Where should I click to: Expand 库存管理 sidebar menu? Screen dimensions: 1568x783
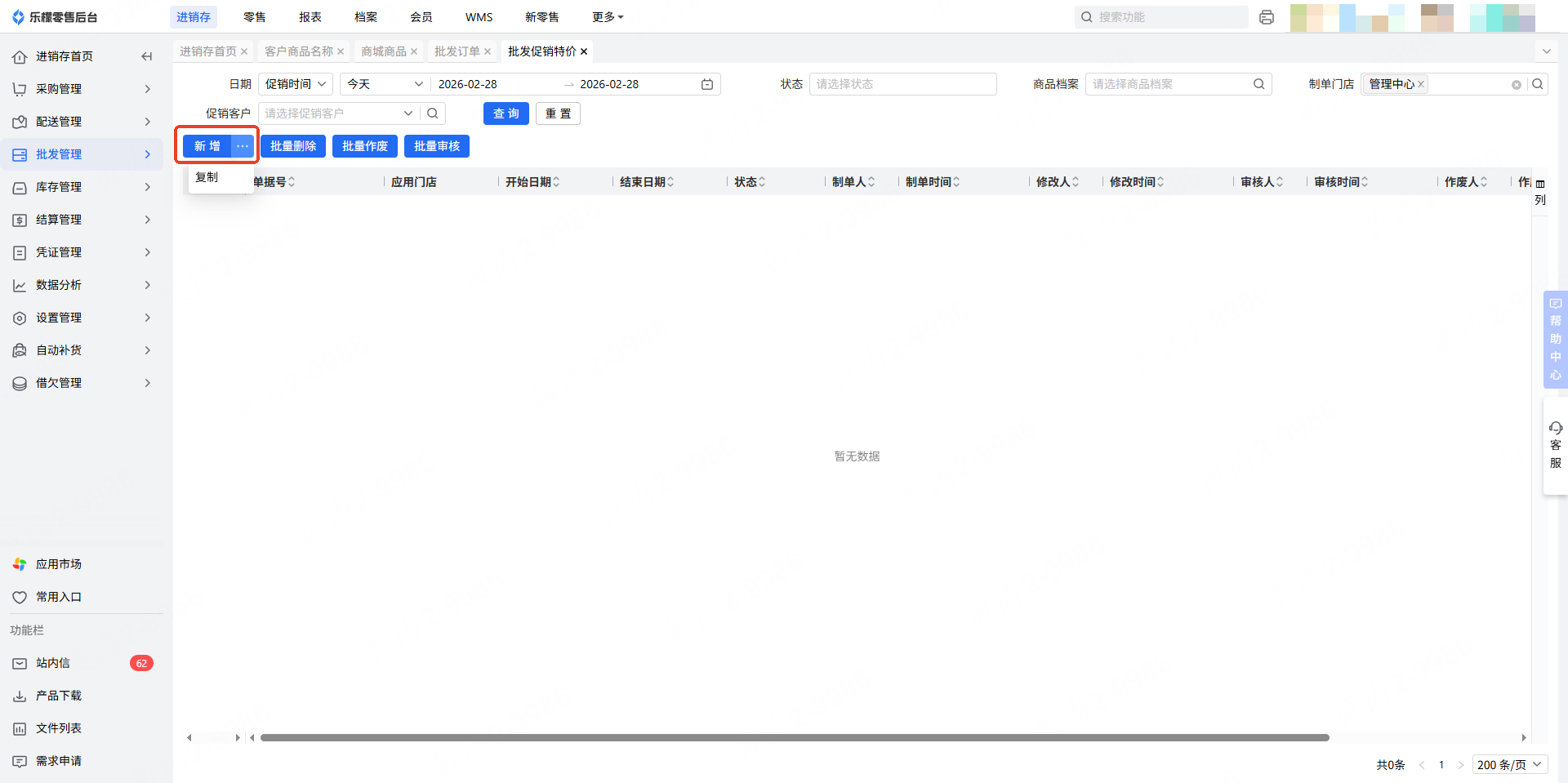(x=82, y=187)
